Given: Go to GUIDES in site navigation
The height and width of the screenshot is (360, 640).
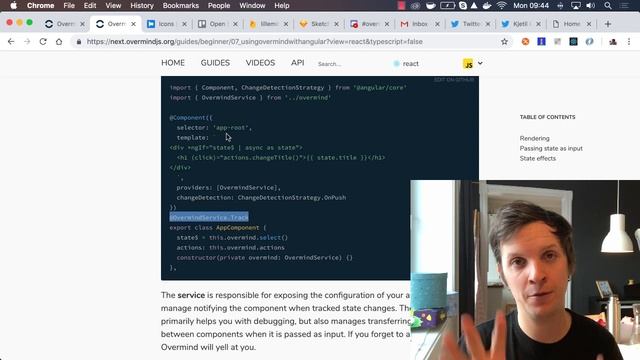Looking at the screenshot, I should click(x=215, y=63).
